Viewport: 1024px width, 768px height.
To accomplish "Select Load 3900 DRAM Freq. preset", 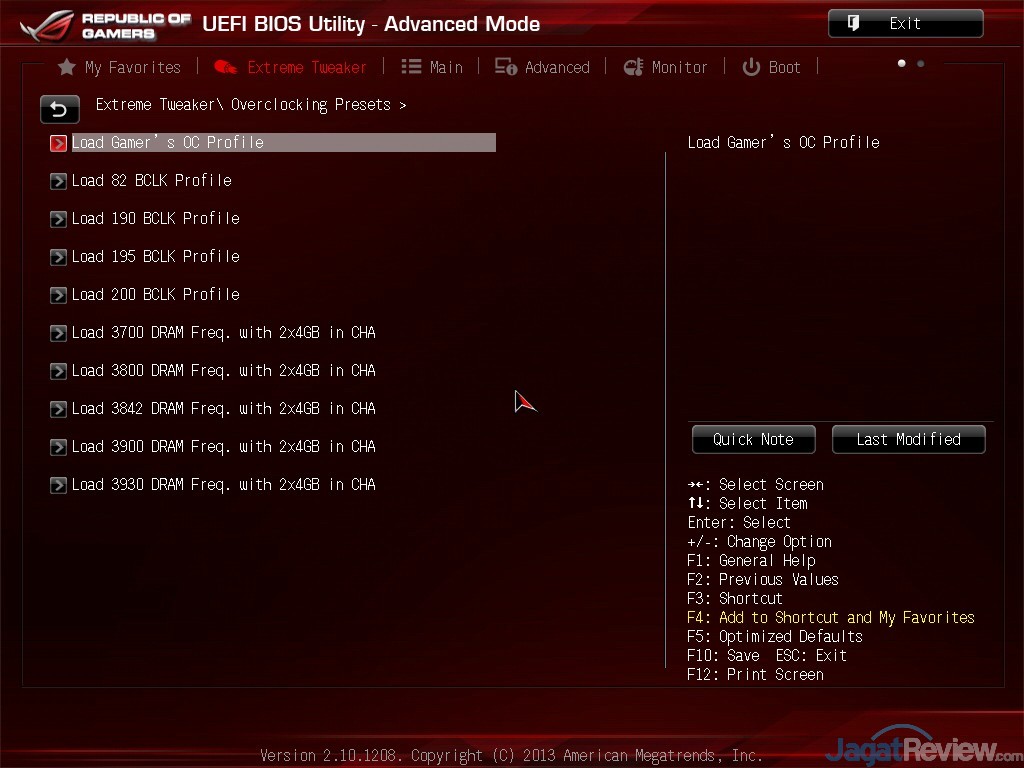I will 223,446.
